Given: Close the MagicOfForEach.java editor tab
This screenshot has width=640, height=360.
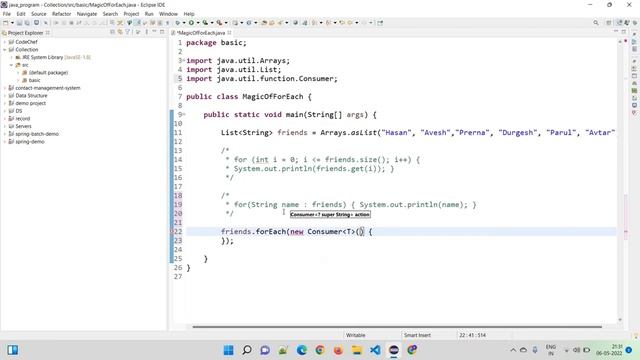Looking at the screenshot, I should point(229,33).
